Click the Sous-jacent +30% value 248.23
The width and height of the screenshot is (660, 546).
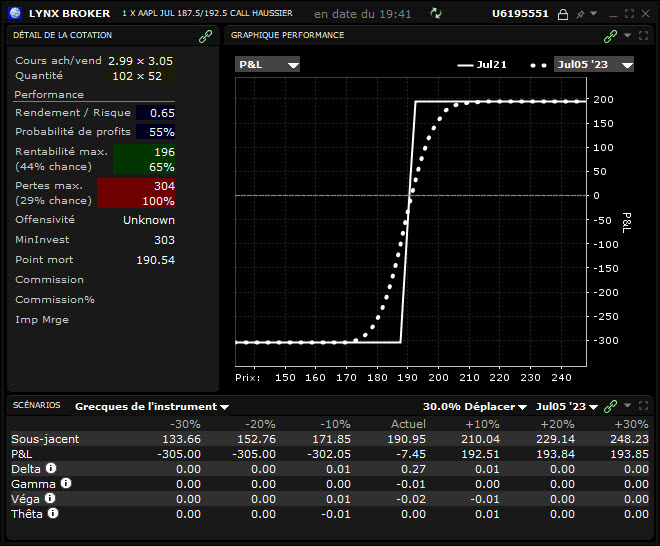tap(629, 439)
